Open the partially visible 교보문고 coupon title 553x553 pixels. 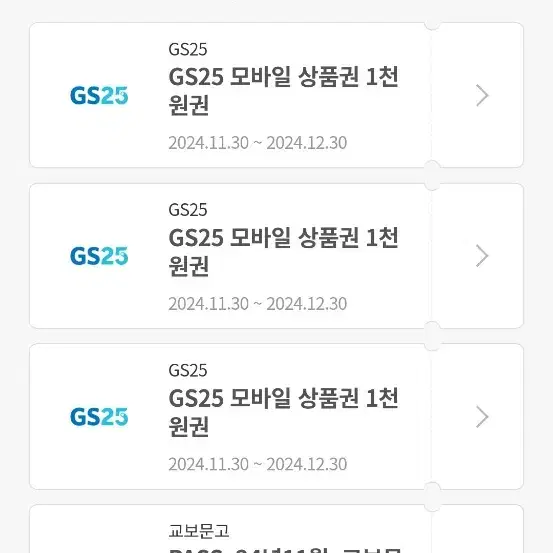pos(285,550)
